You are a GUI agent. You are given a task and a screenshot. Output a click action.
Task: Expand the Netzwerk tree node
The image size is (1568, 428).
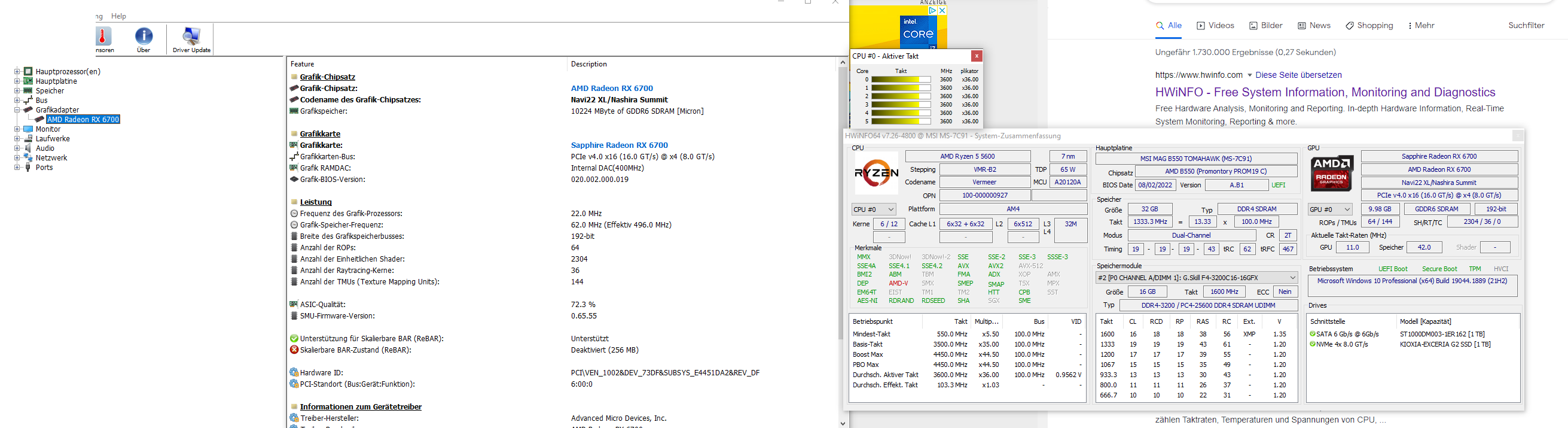17,158
